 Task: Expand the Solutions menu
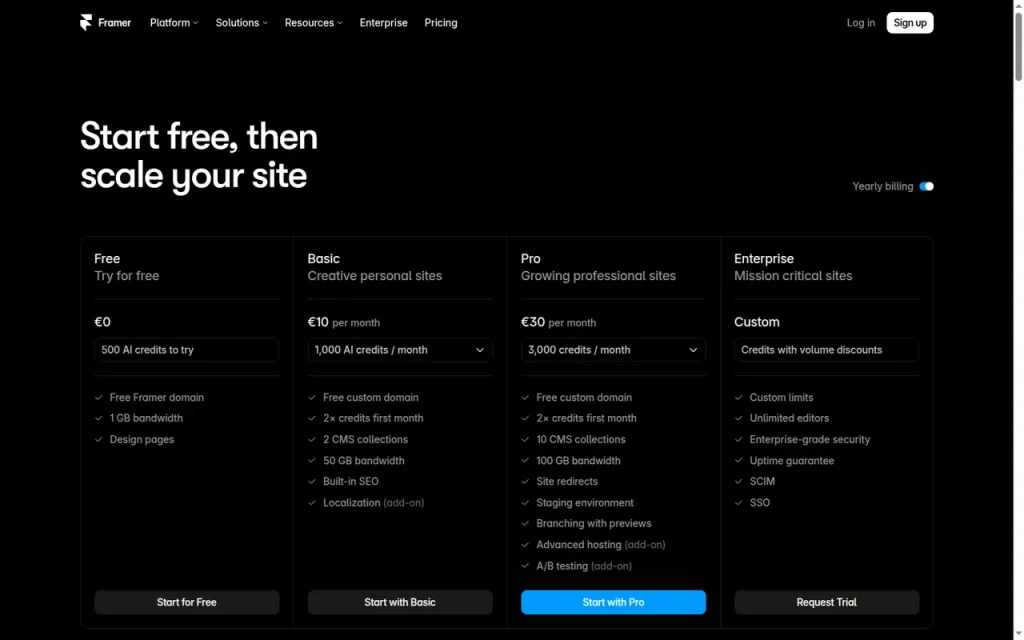[242, 23]
